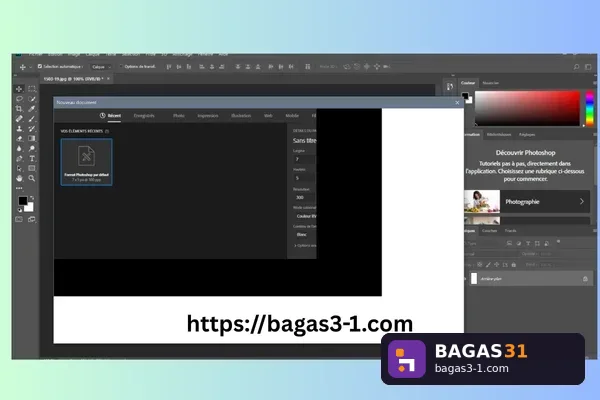Select the Quick Selection tool

[32, 99]
